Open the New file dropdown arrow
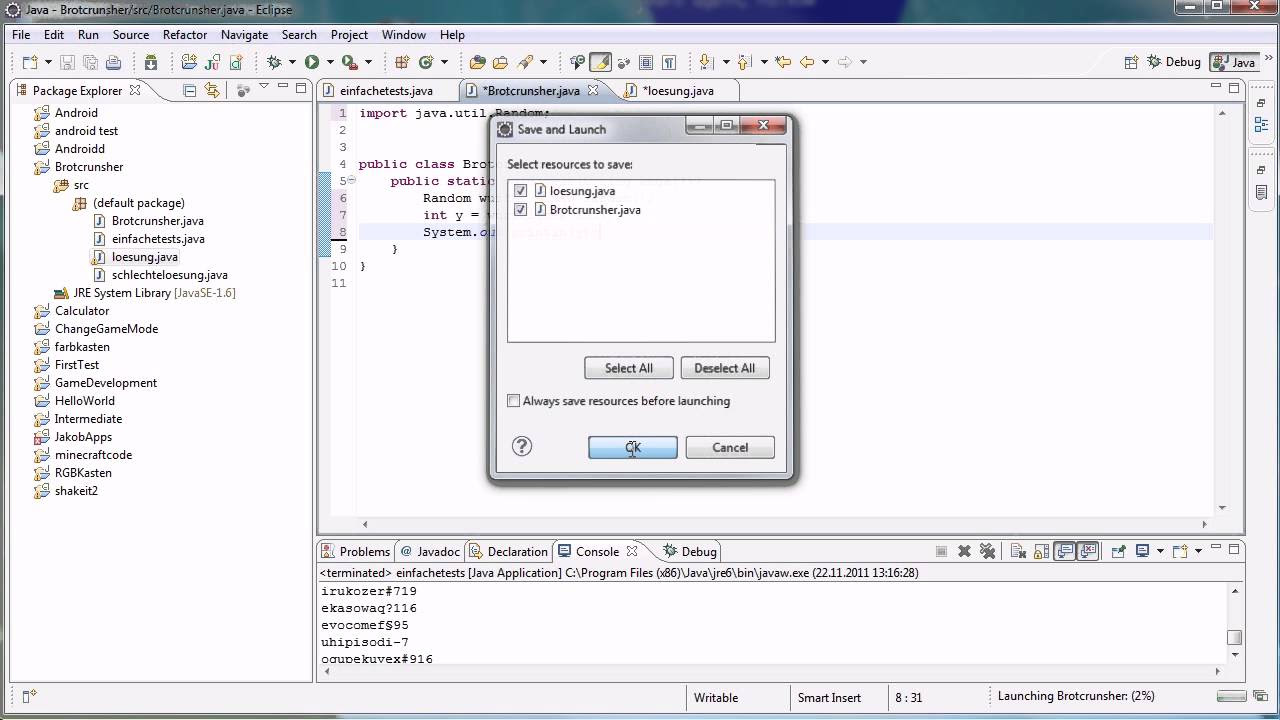 (48, 62)
